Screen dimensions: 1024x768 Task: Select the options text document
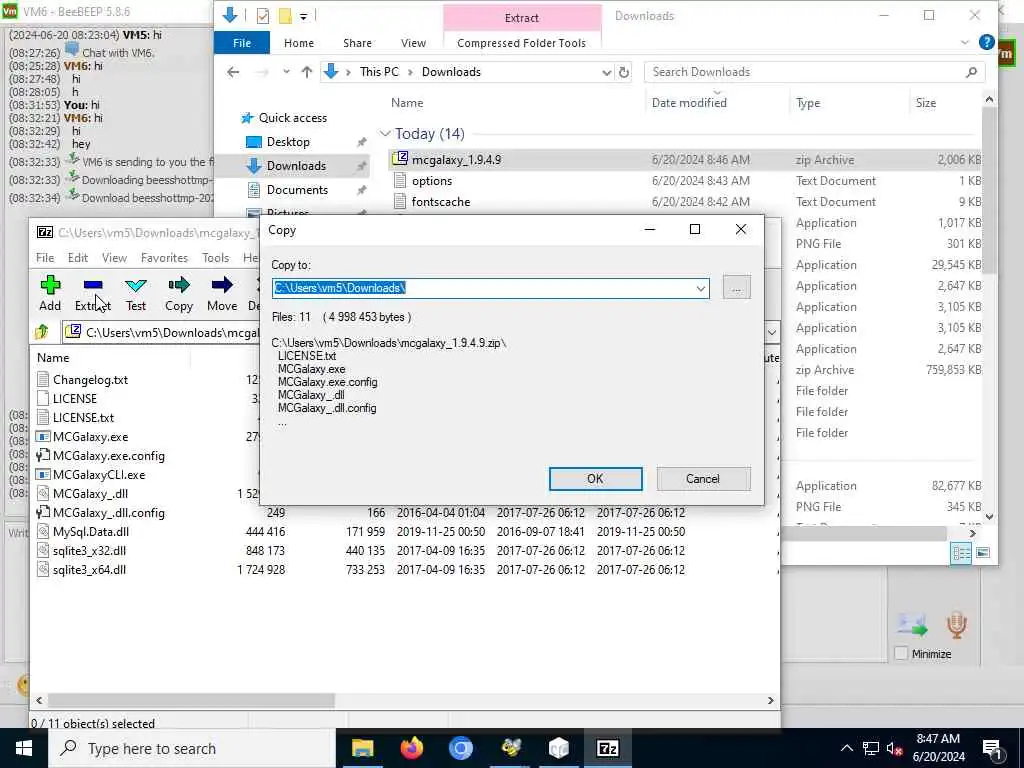pyautogui.click(x=432, y=181)
